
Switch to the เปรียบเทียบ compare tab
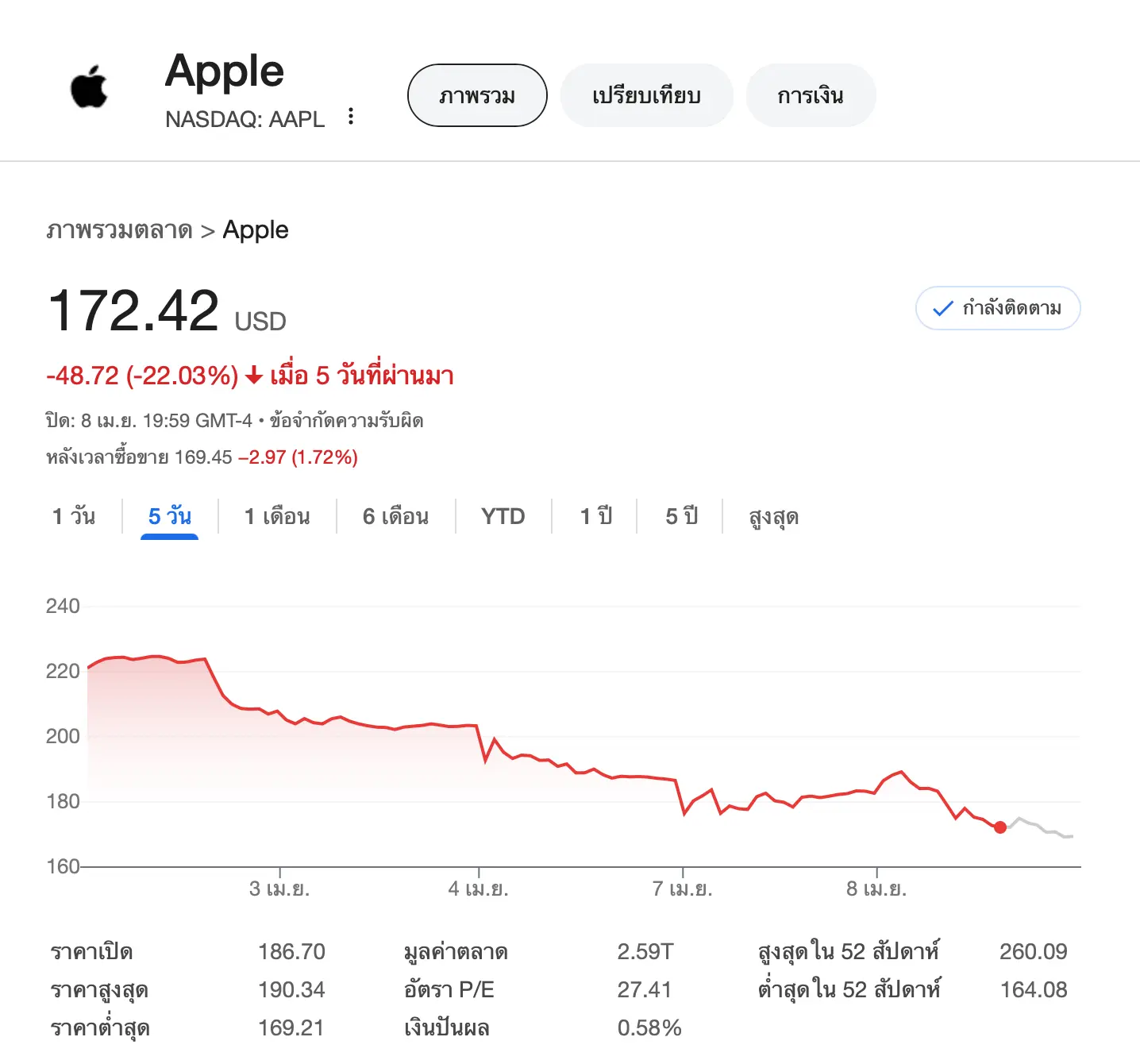tap(646, 95)
